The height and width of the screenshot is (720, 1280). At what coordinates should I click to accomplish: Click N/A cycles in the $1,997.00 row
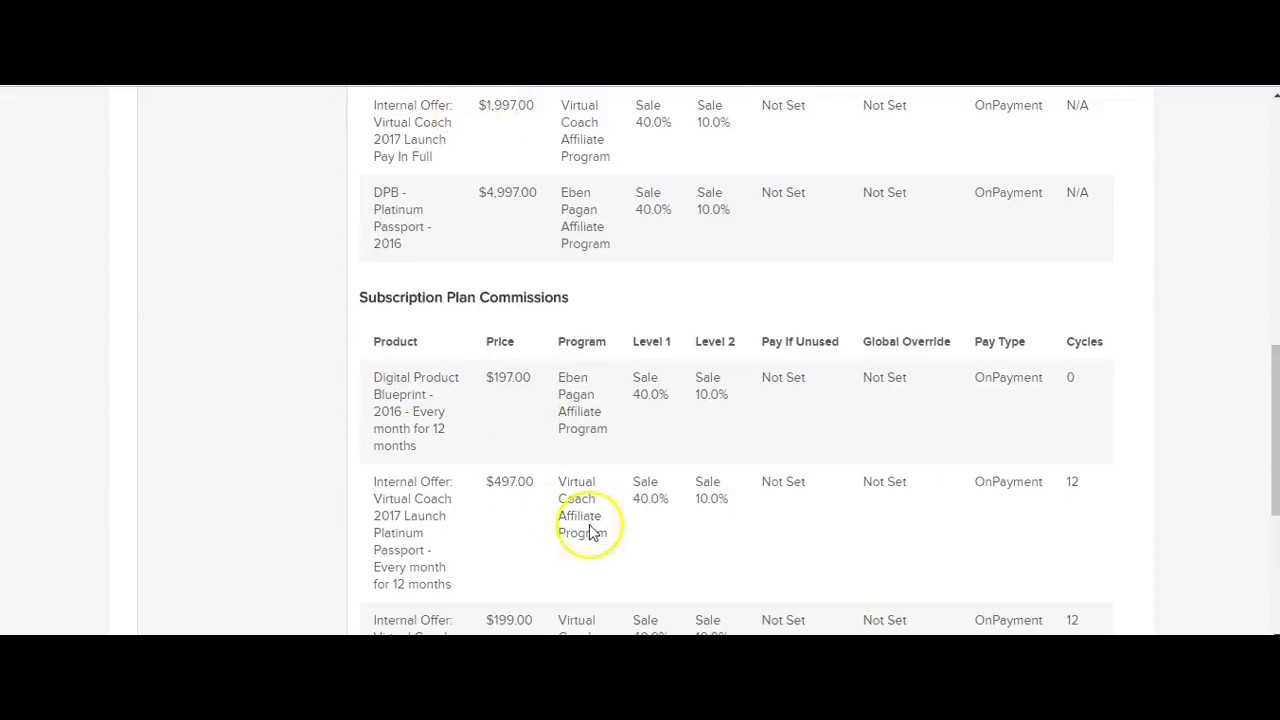pos(1077,105)
